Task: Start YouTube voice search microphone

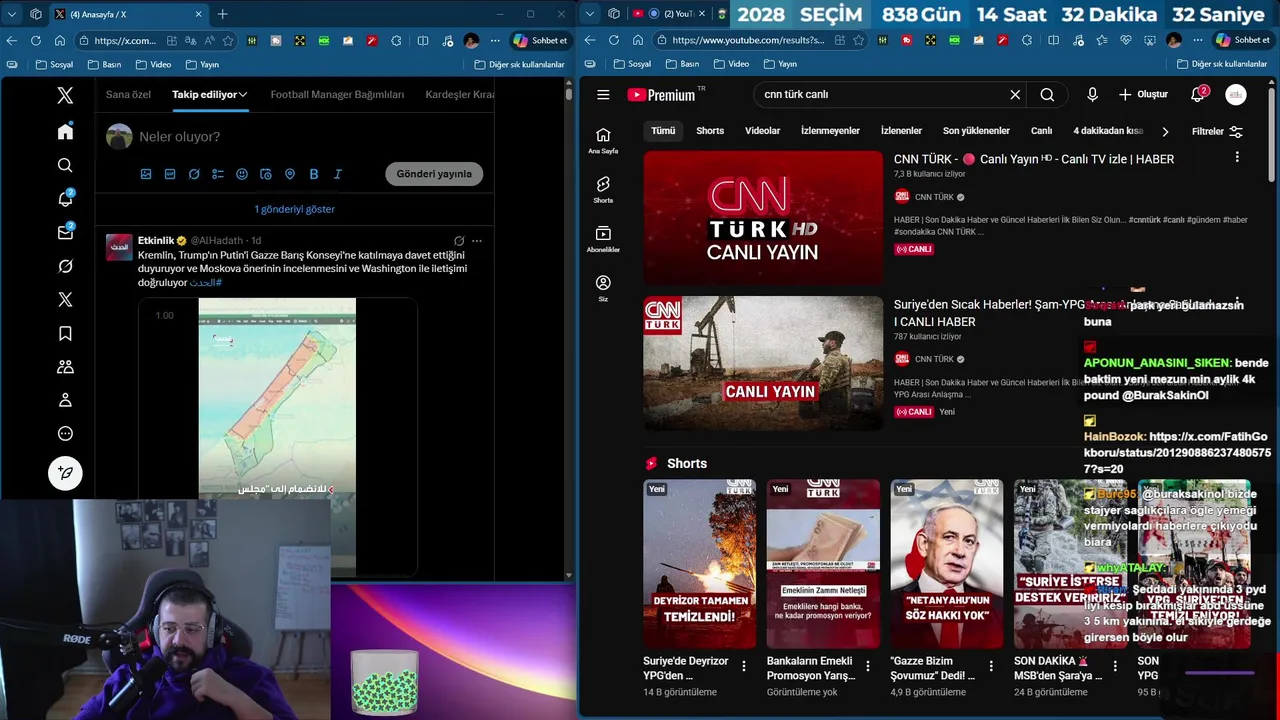Action: click(x=1092, y=95)
